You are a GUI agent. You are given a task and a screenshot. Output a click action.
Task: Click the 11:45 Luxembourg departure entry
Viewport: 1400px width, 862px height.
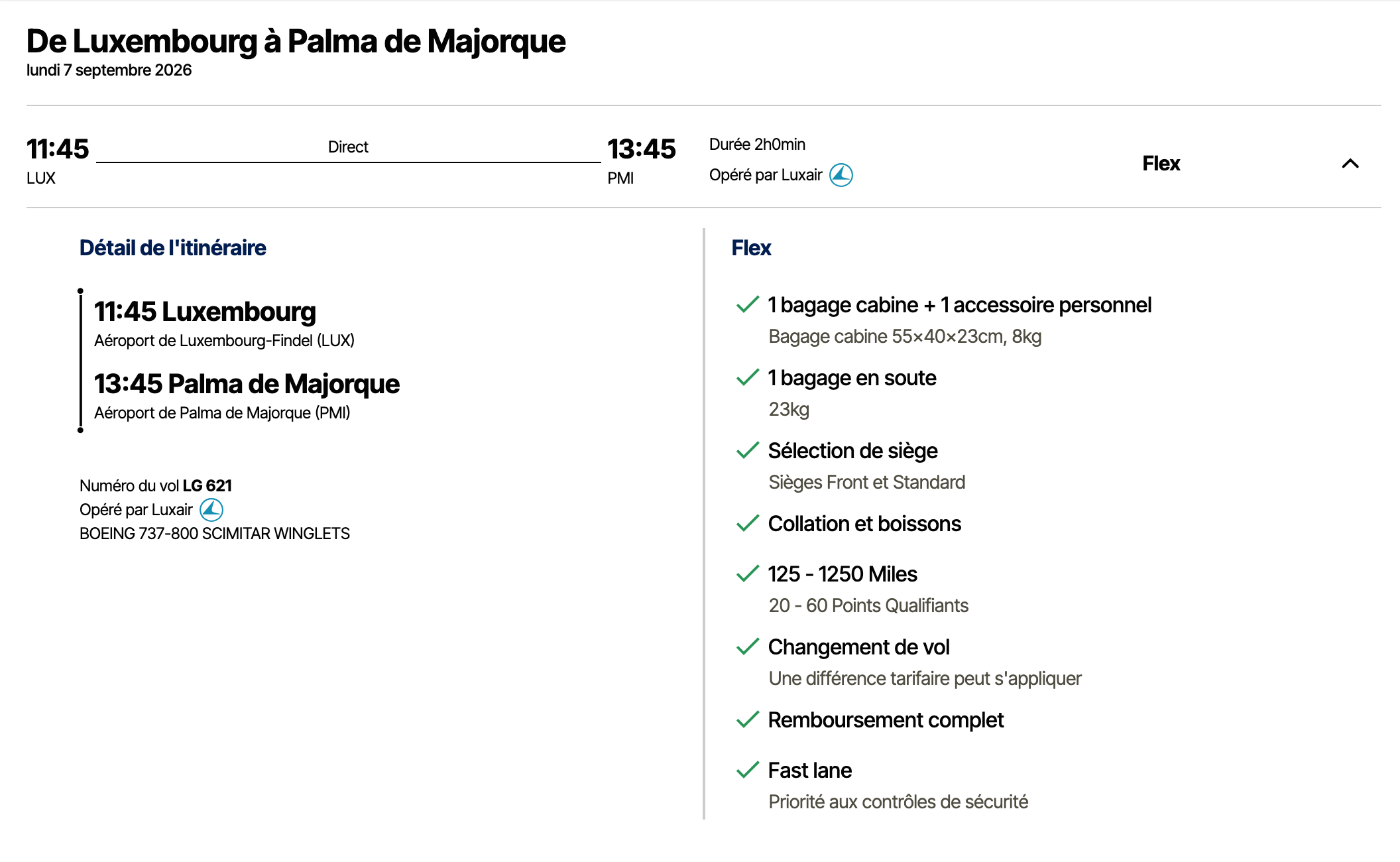(x=205, y=312)
